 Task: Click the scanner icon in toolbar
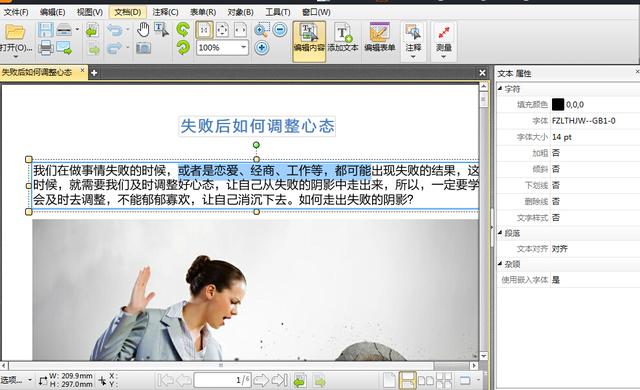64,30
